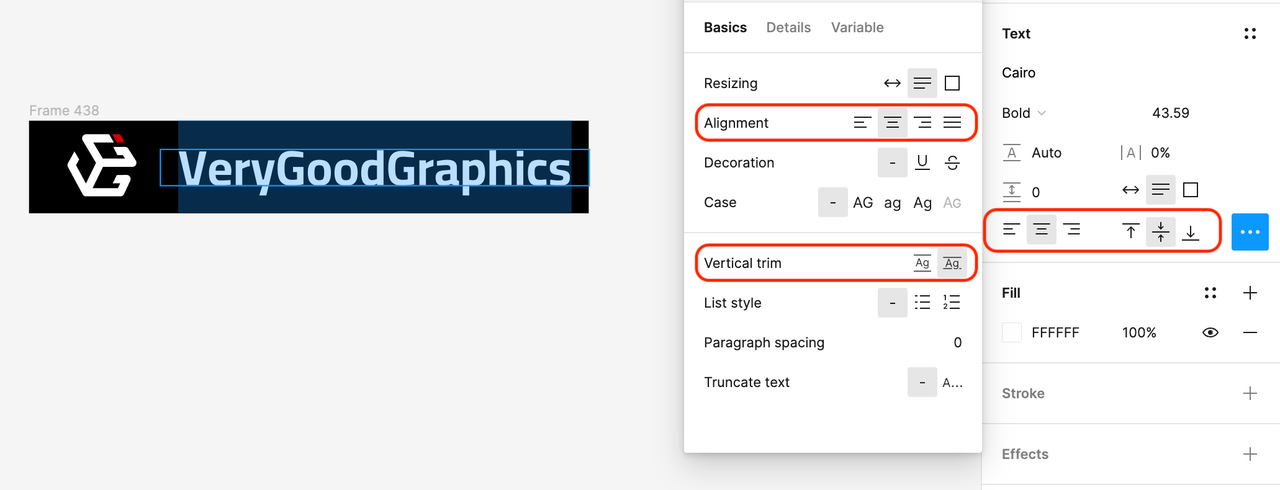Choose numbered list style

952,302
